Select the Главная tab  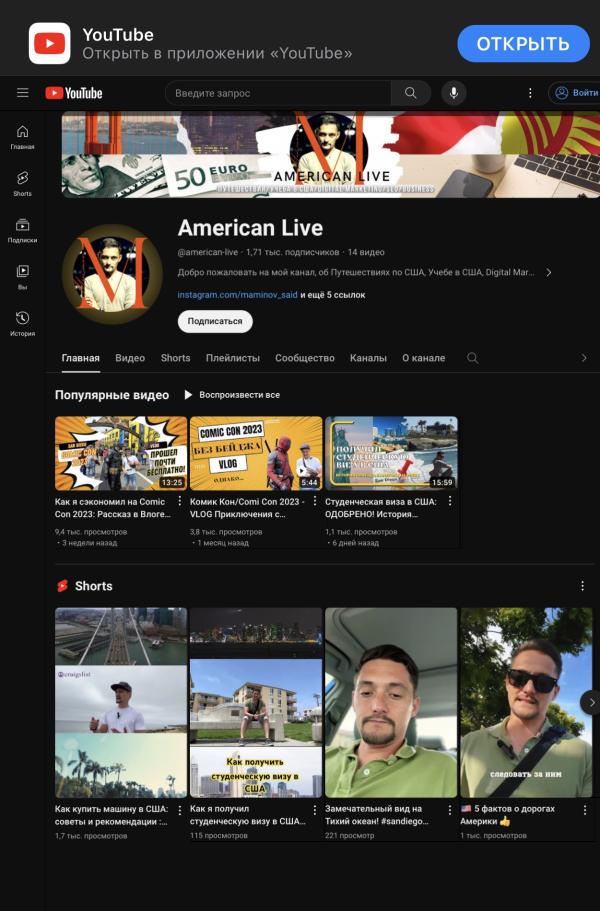[81, 358]
